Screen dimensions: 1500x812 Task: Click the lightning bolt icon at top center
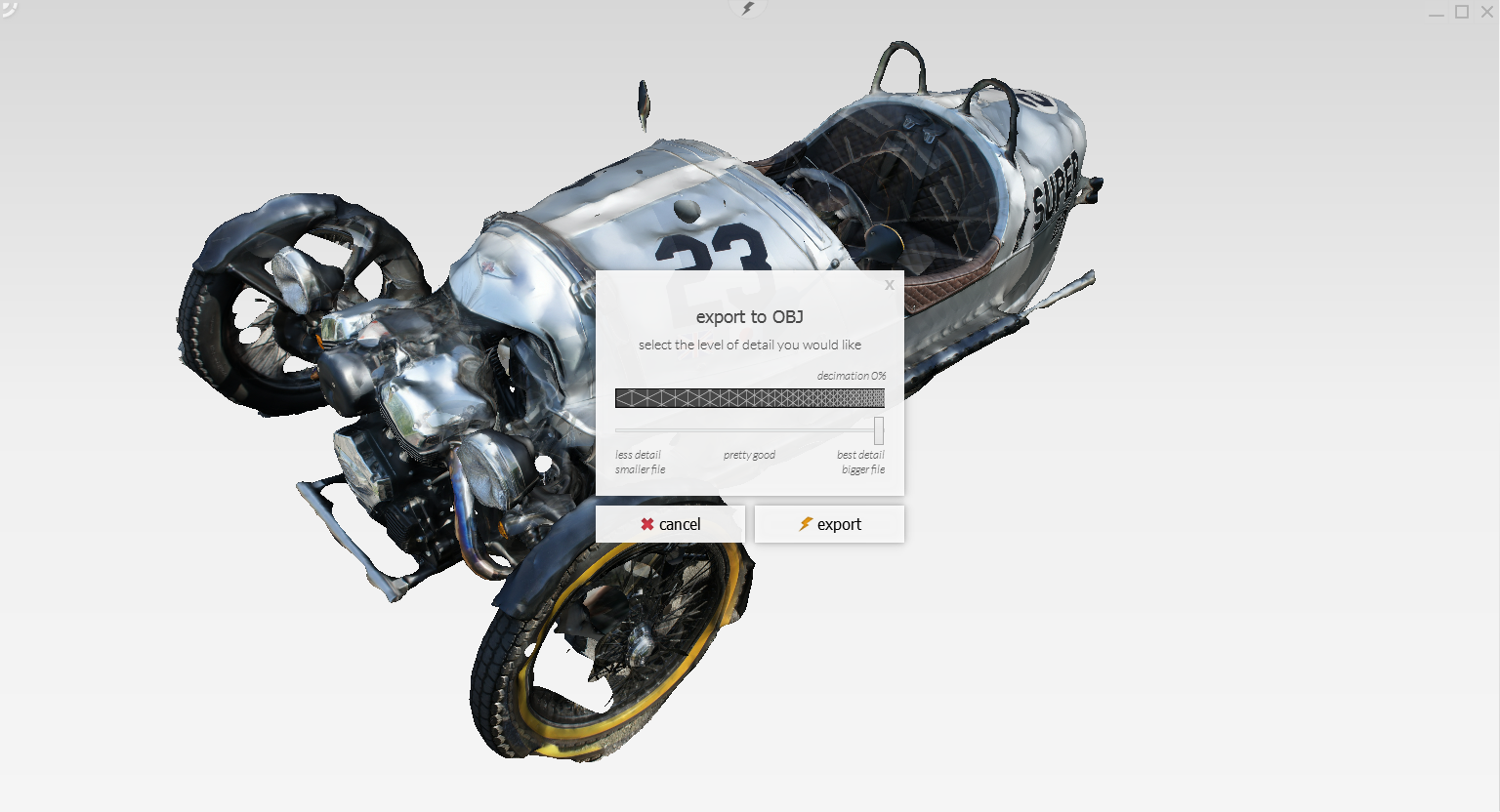(x=748, y=9)
